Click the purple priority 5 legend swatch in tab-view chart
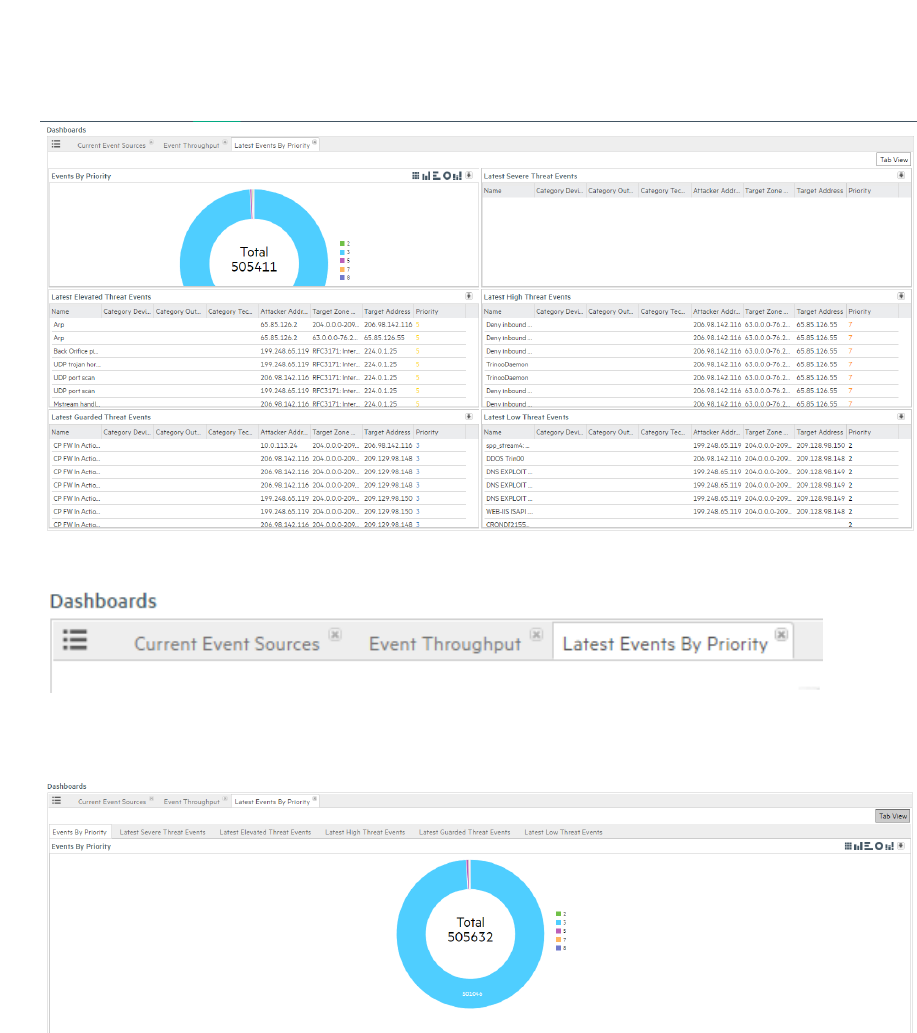Viewport: 917px width, 1033px height. pyautogui.click(x=558, y=931)
